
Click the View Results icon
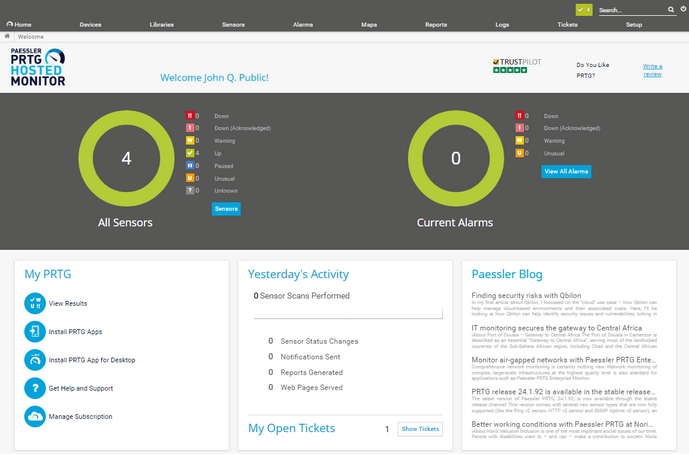34,302
